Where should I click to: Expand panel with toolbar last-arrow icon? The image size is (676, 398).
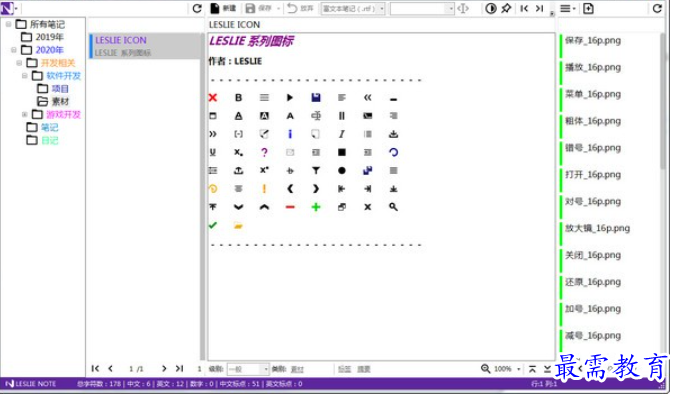pos(539,8)
